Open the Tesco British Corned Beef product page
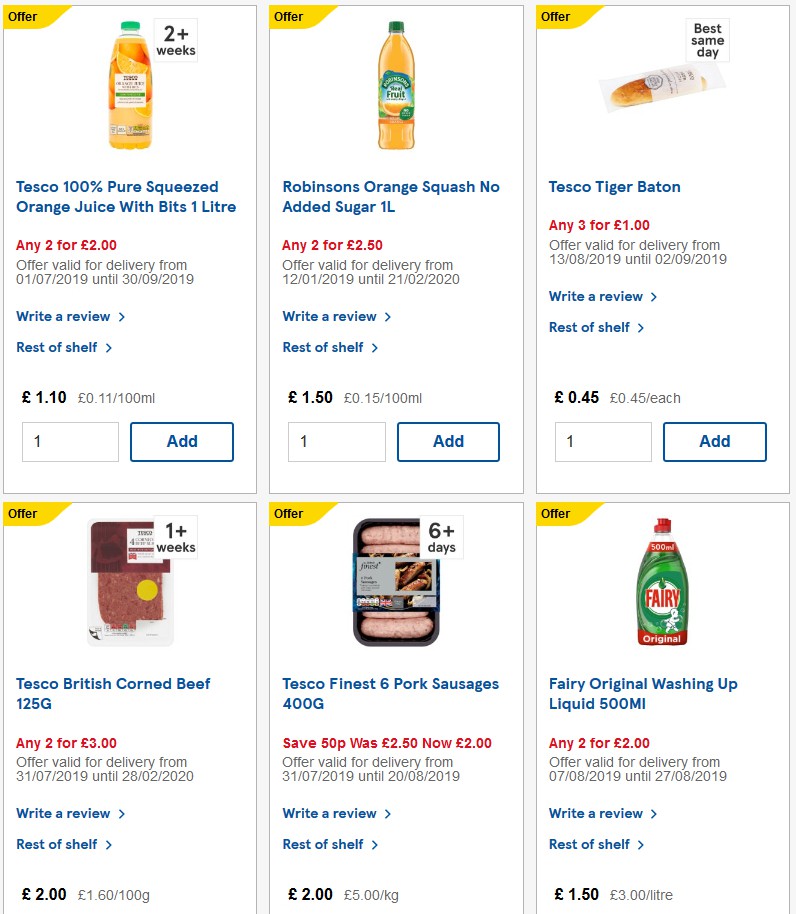Screen dimensions: 796x914 click(x=113, y=694)
